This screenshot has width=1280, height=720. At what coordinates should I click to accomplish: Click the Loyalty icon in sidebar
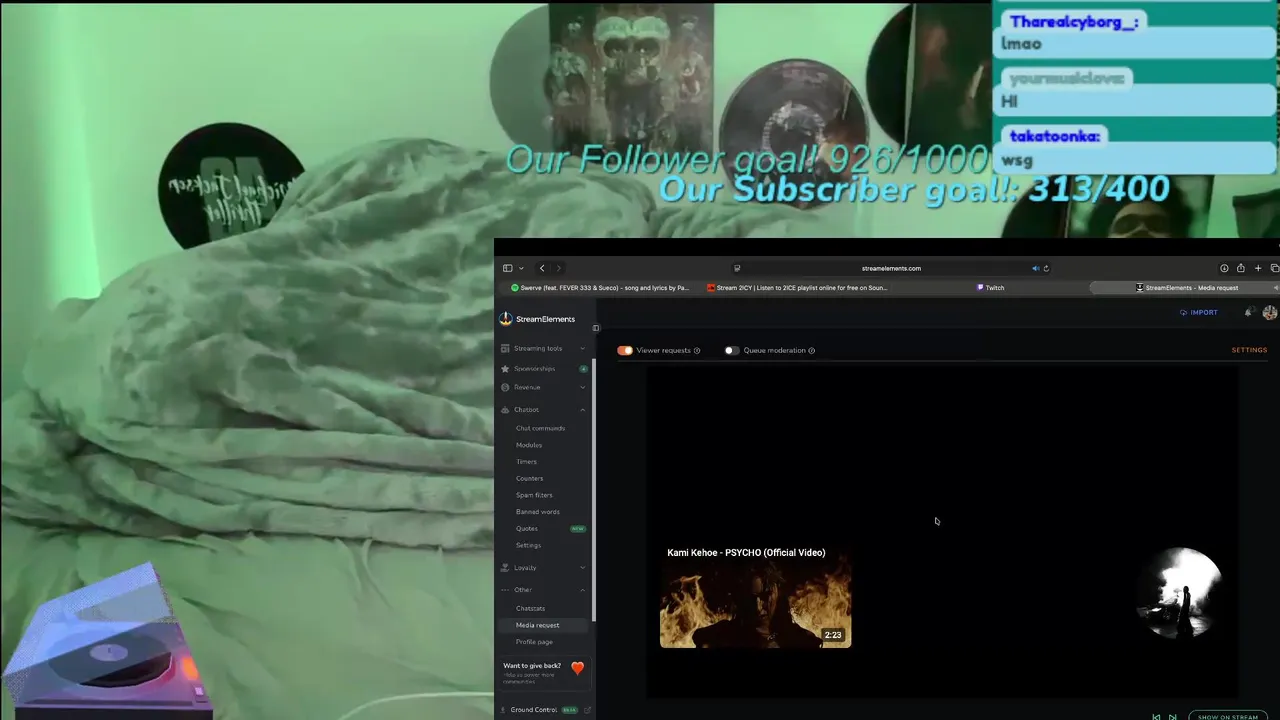pos(505,568)
